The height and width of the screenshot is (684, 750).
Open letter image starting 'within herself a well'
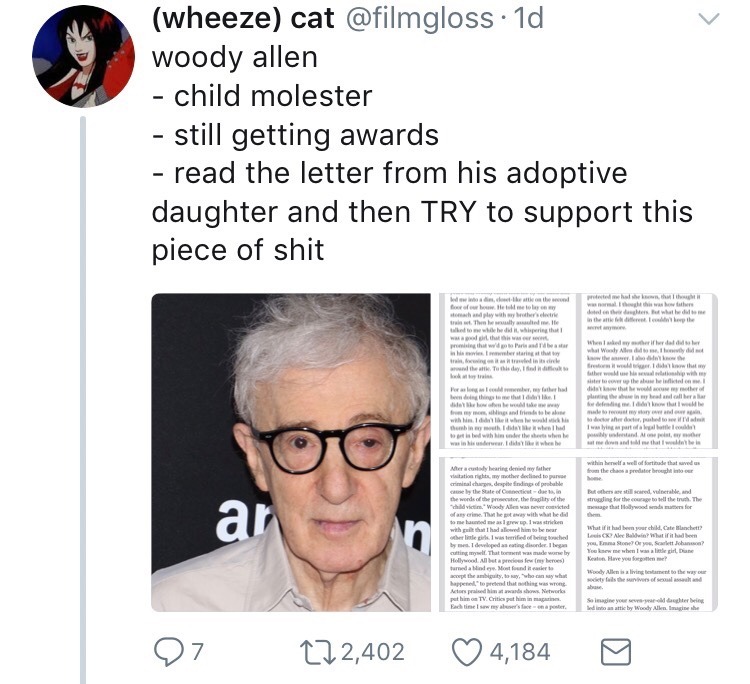(x=649, y=534)
